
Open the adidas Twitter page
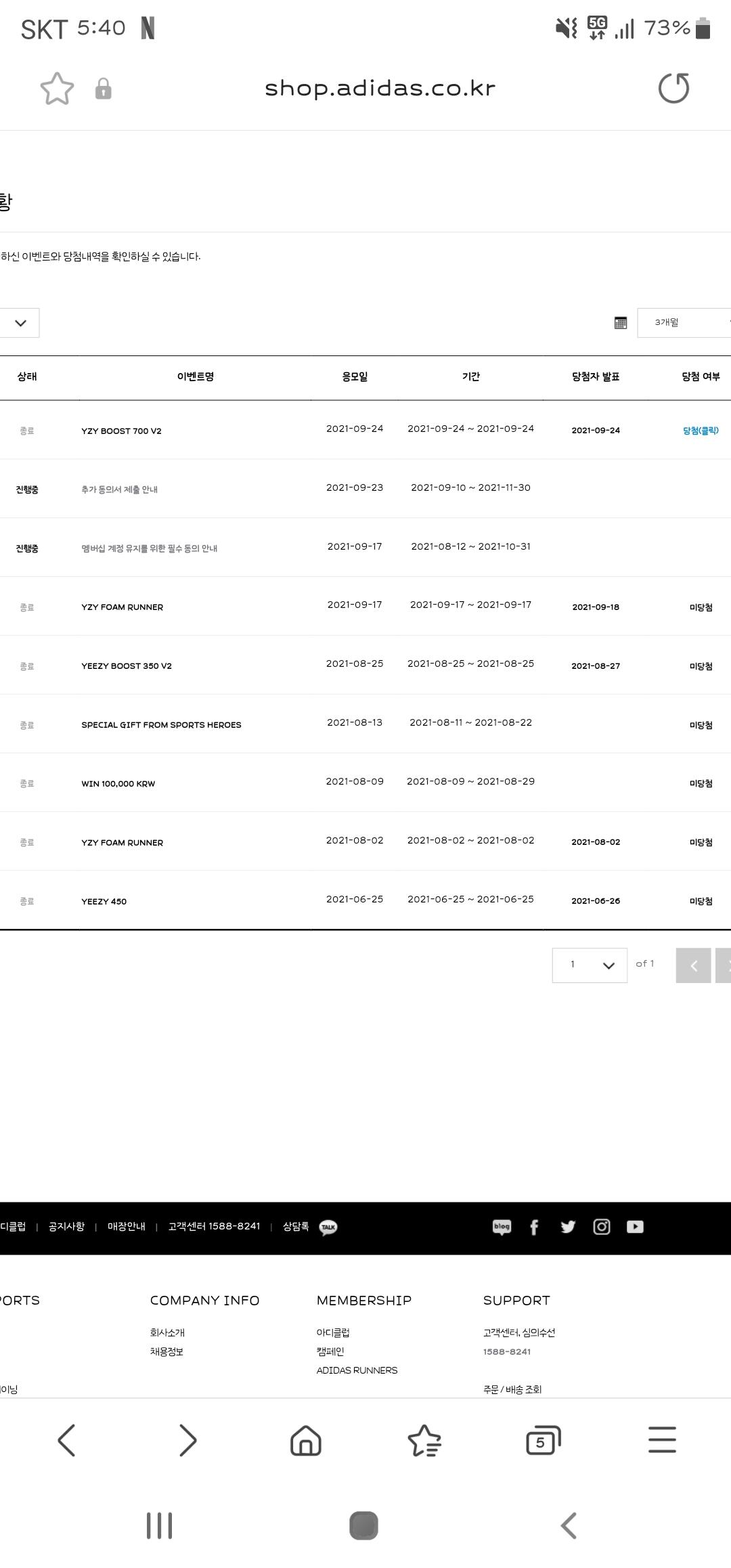click(568, 1227)
